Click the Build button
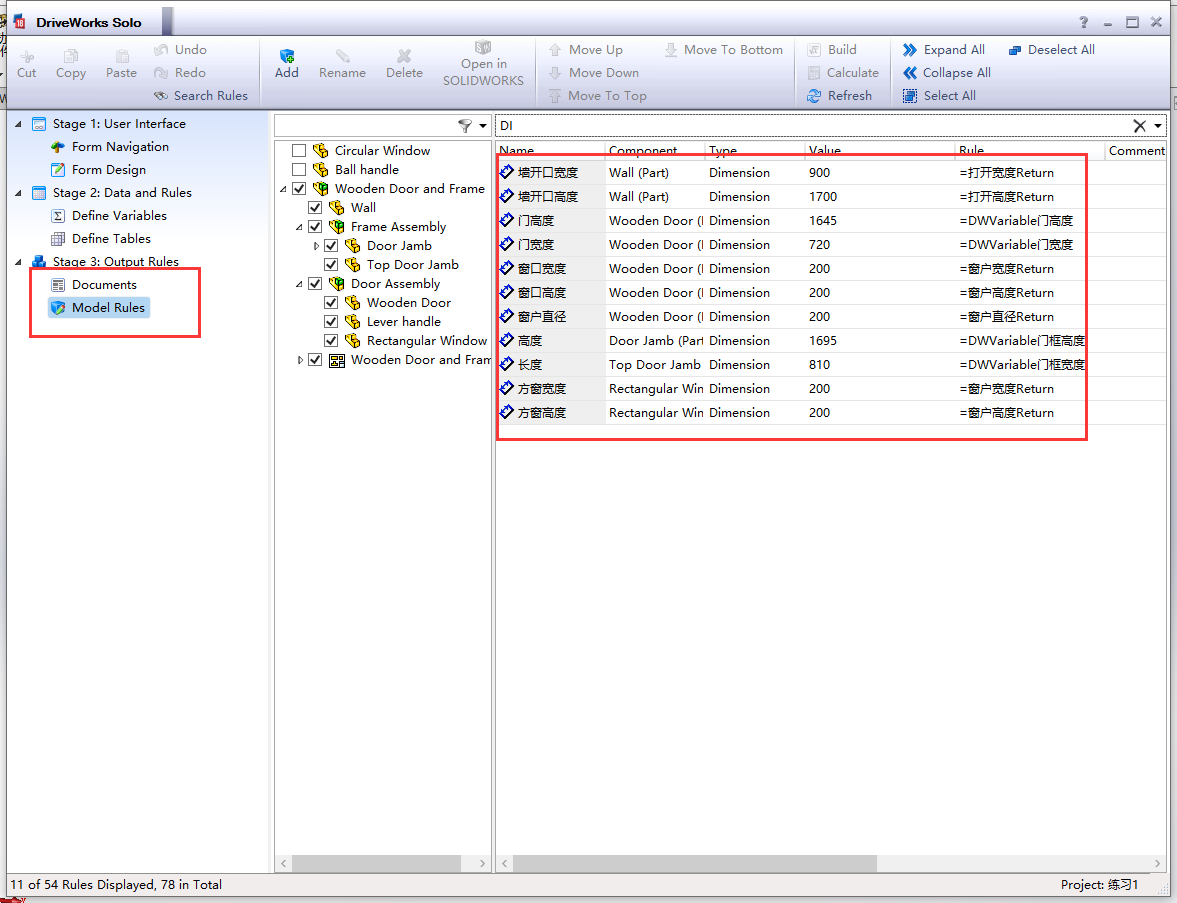 832,50
